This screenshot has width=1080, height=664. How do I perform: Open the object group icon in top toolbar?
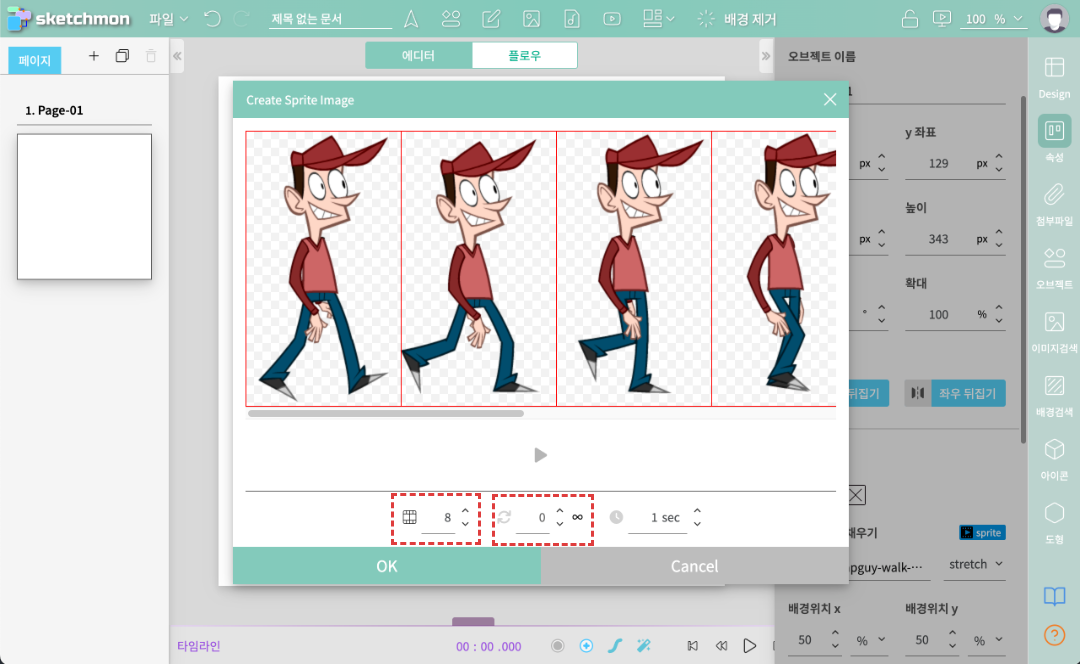[x=451, y=19]
